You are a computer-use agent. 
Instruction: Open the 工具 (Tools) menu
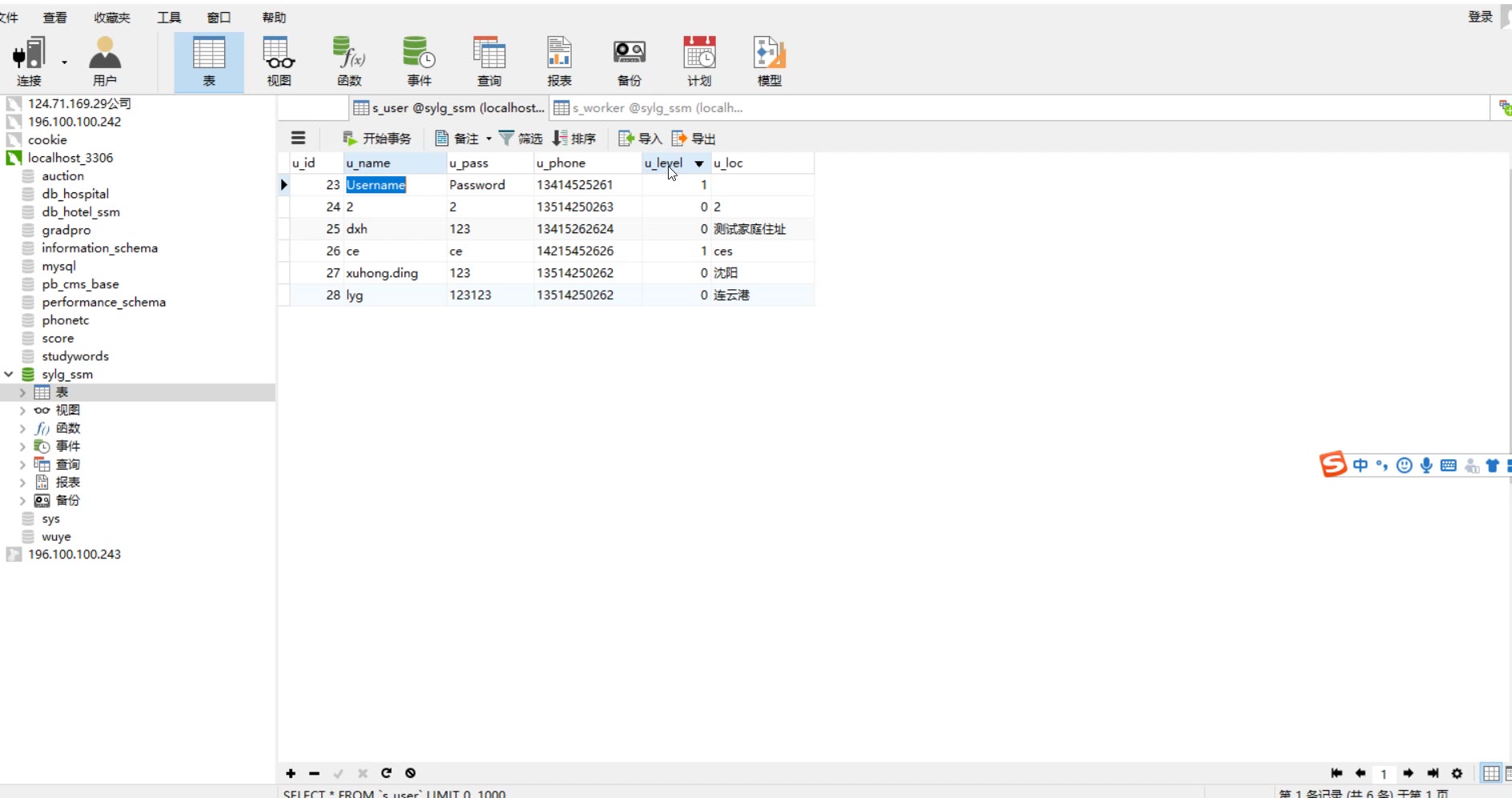coord(168,18)
